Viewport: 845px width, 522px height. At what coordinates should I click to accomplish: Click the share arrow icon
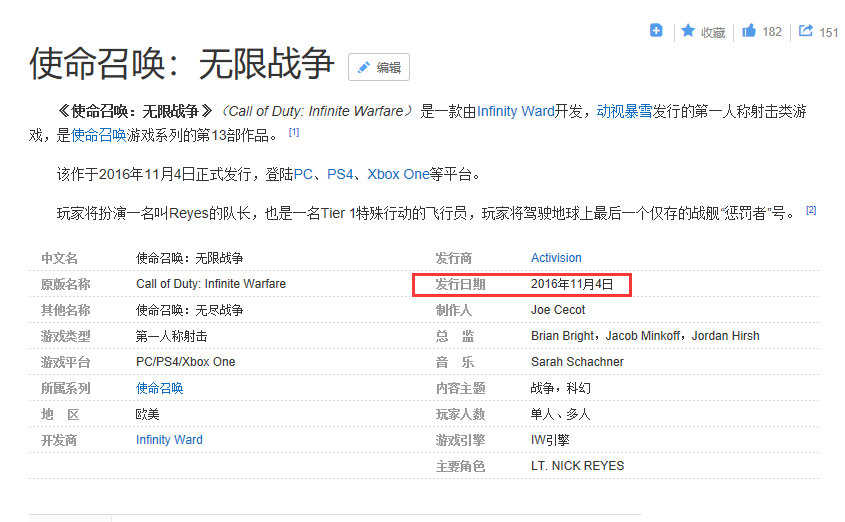(x=806, y=31)
